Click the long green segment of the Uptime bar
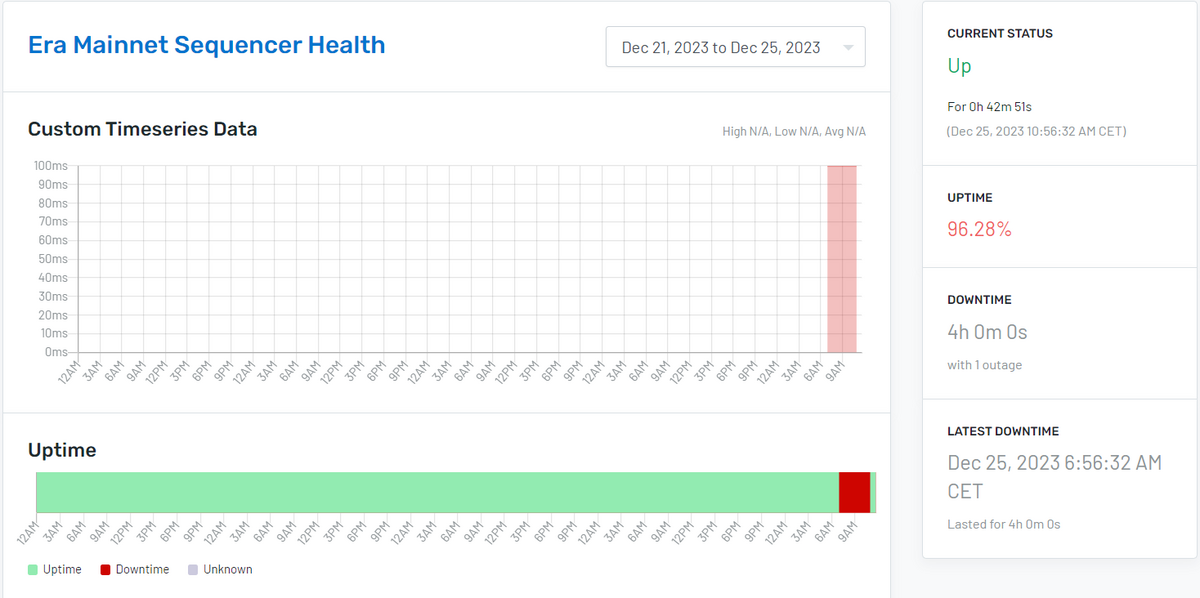The height and width of the screenshot is (598, 1200). click(x=437, y=492)
